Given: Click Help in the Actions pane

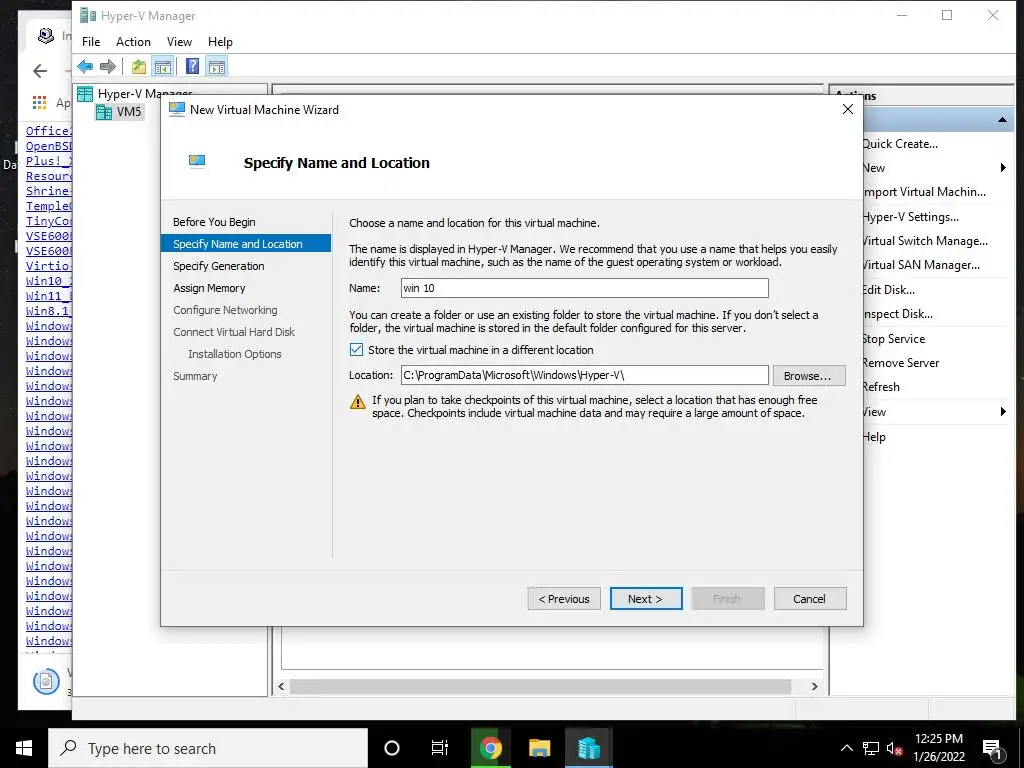Looking at the screenshot, I should pyautogui.click(x=874, y=437).
